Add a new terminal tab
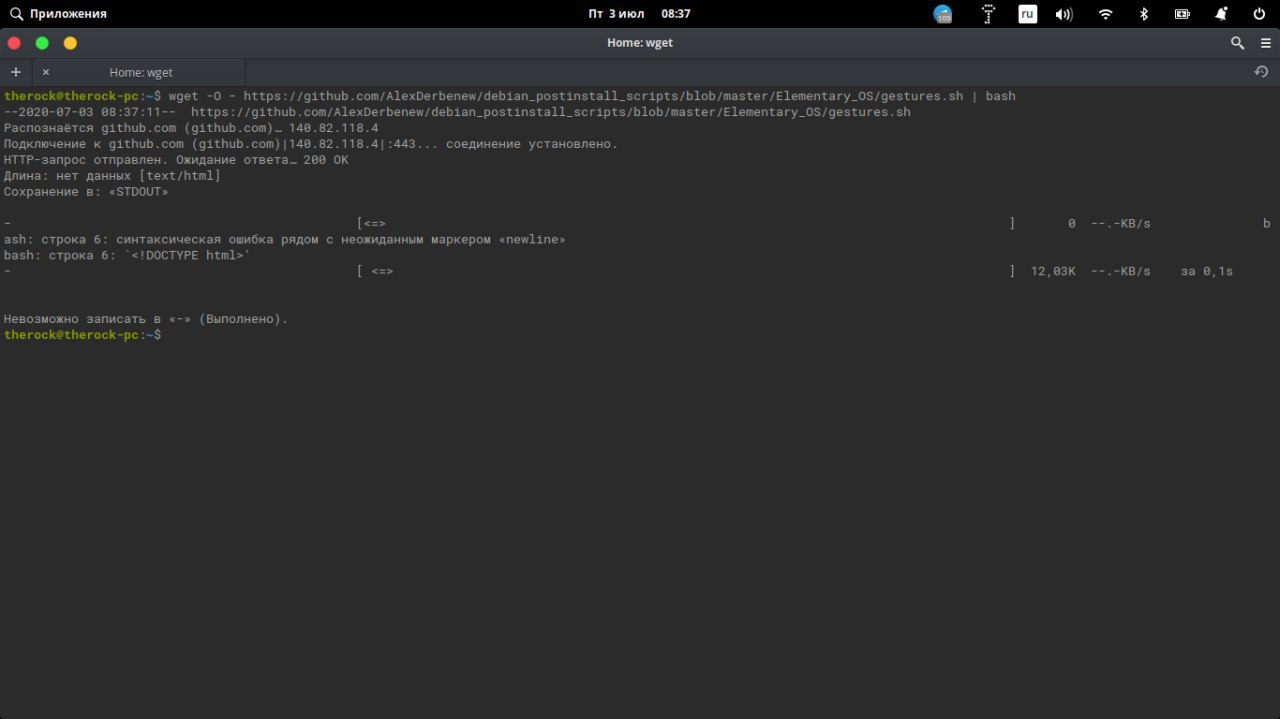1280x719 pixels. click(15, 72)
